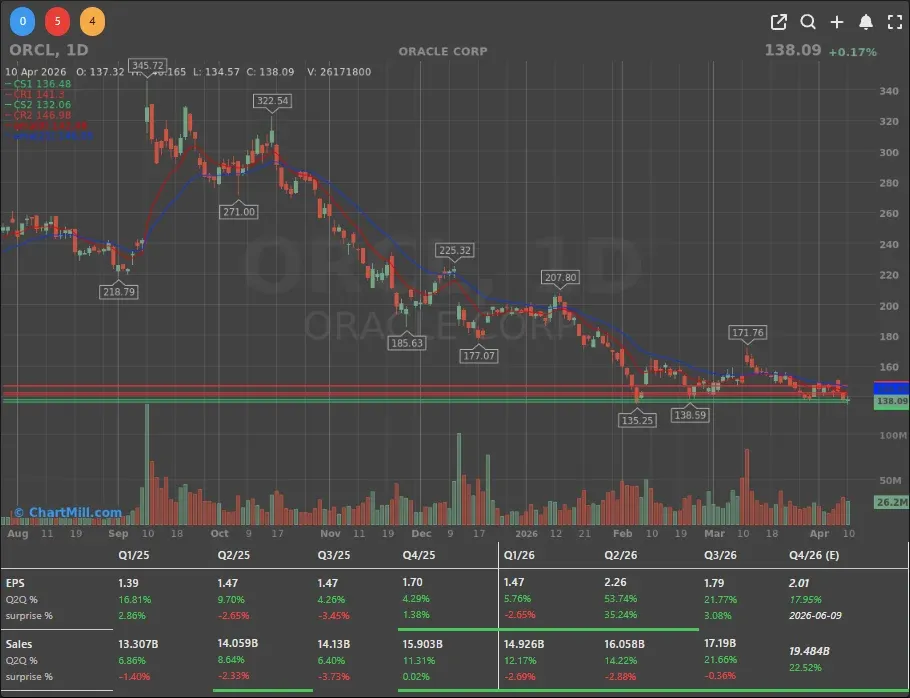Click the EPS row label
Screen dimensions: 910x698
15,583
